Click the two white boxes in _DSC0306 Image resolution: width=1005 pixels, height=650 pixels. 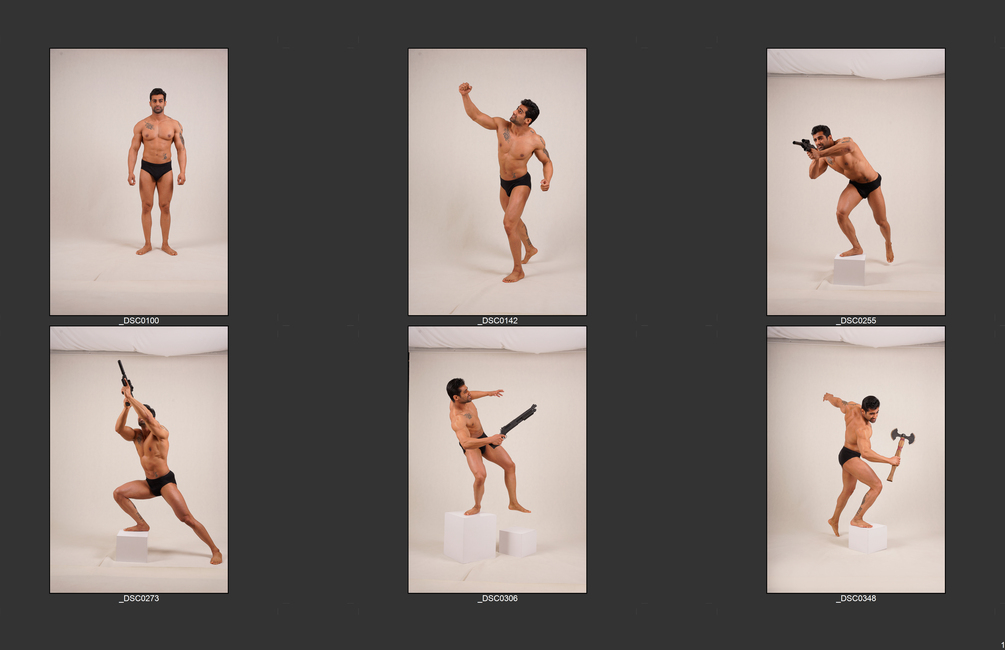pyautogui.click(x=490, y=537)
